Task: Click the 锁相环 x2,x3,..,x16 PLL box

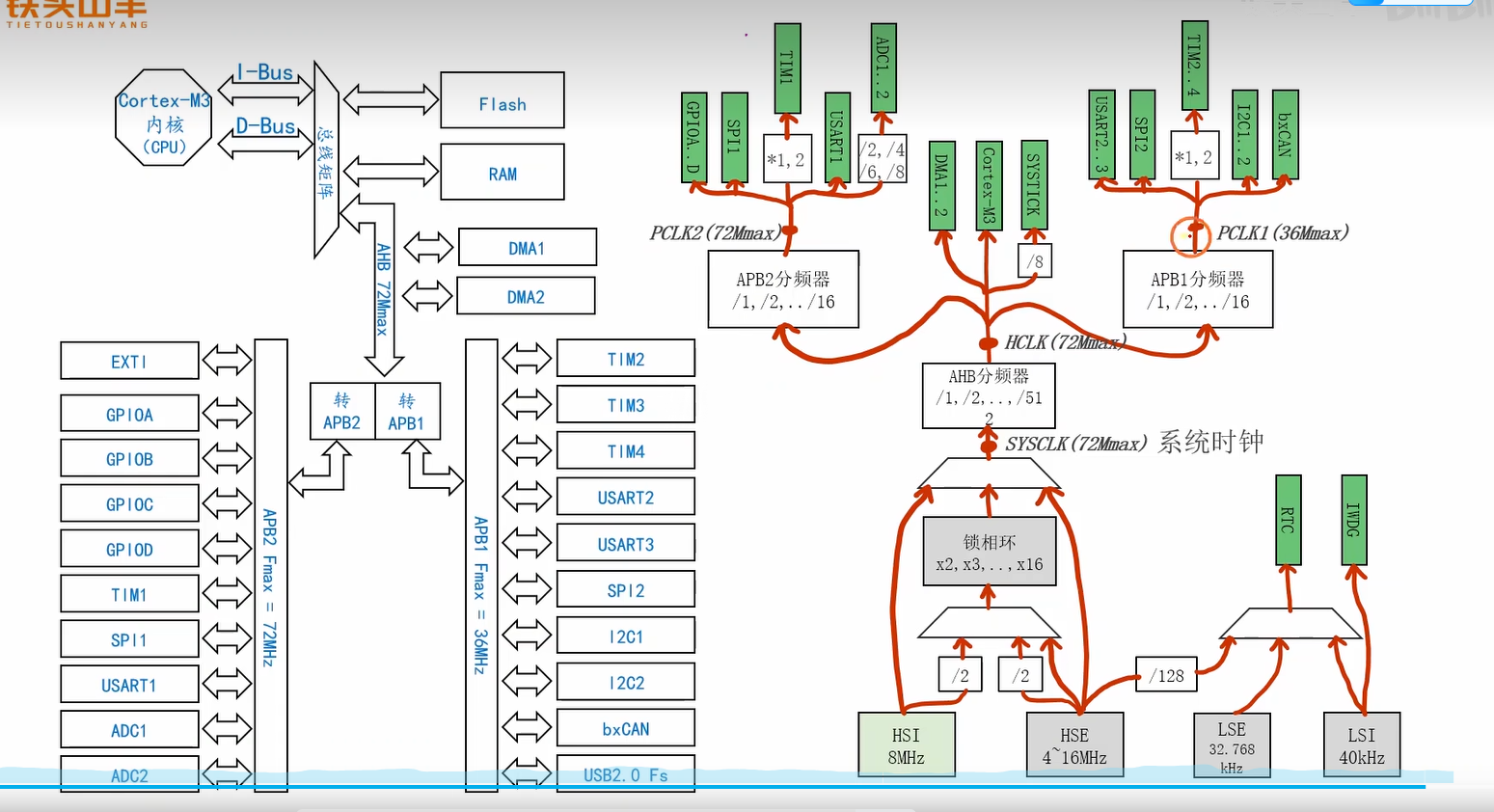Action: coord(990,552)
